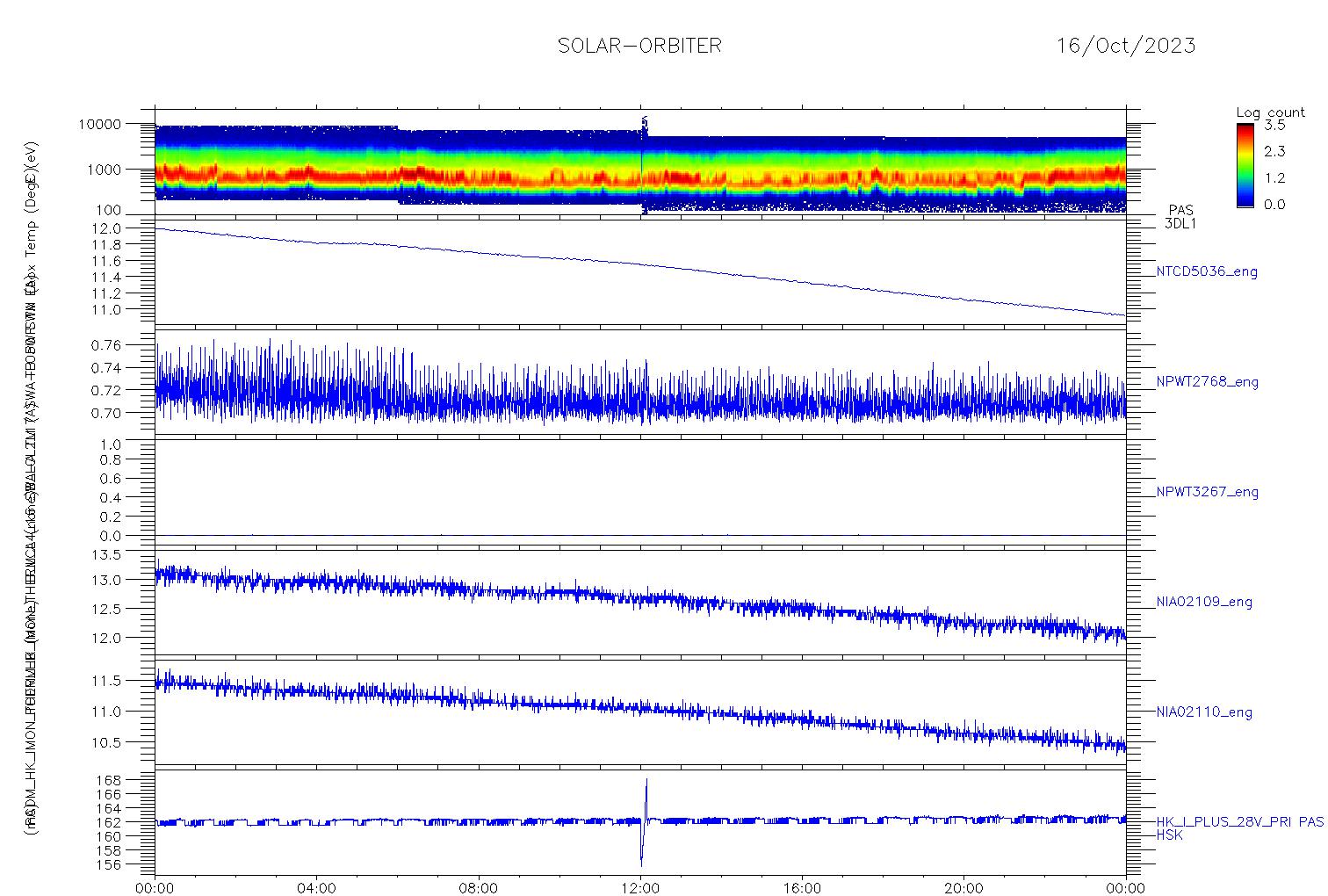Click the HSK label at right

(1170, 835)
